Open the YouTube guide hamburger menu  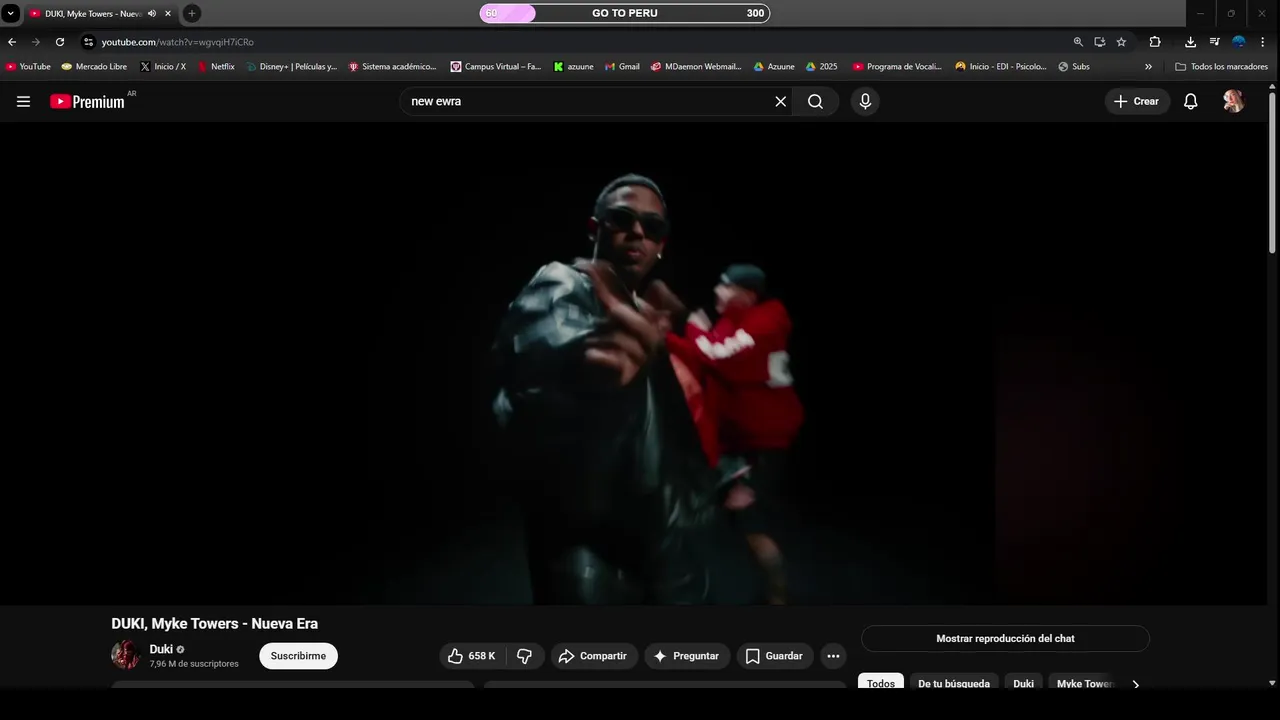pos(23,101)
